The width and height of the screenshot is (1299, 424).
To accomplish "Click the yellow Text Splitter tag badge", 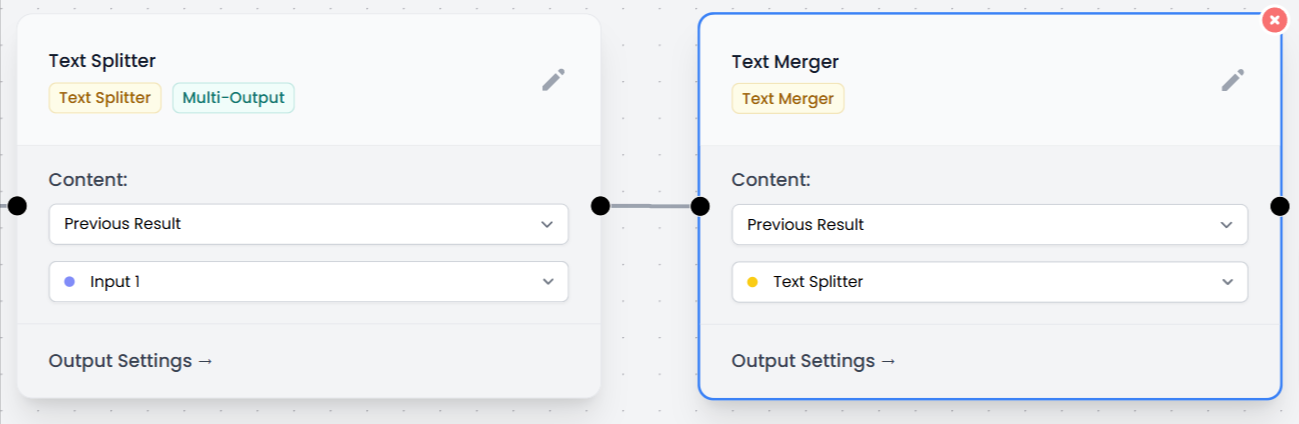I will pos(105,98).
